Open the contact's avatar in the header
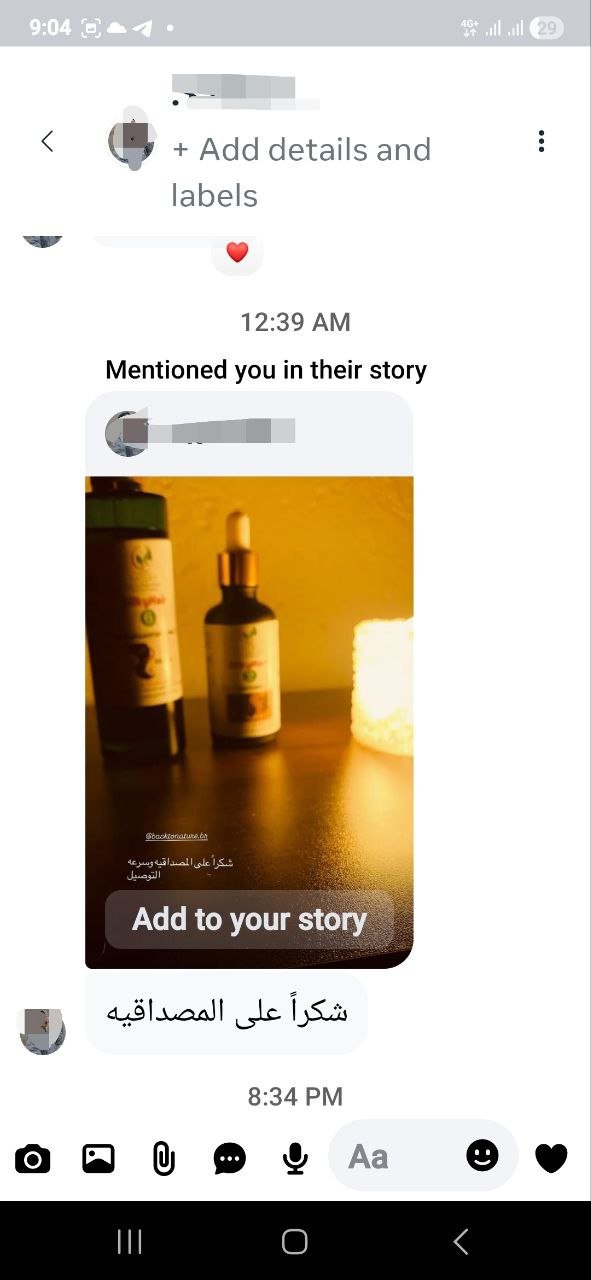The height and width of the screenshot is (1280, 591). [x=131, y=142]
